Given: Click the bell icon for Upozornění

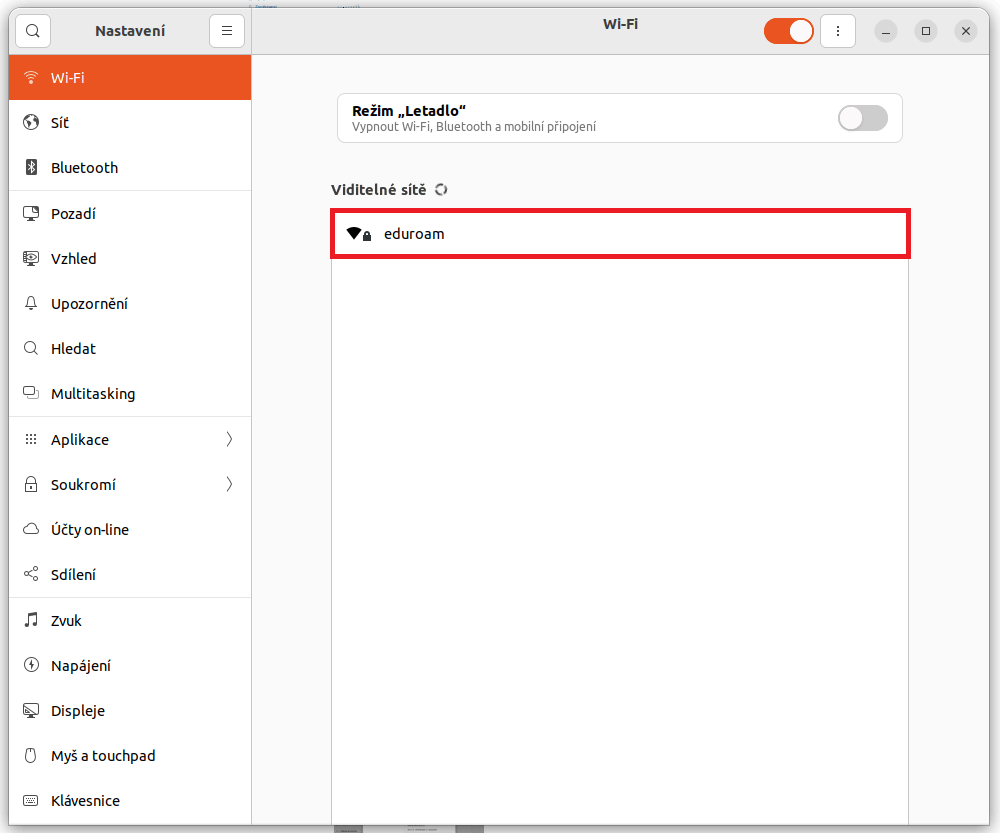Looking at the screenshot, I should click(x=31, y=303).
